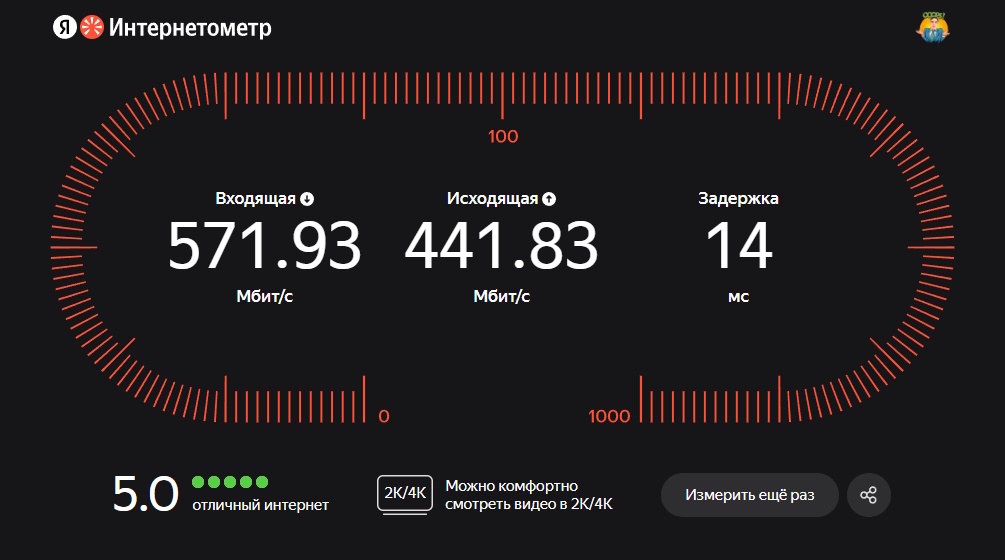Click the five green rating dots

pyautogui.click(x=230, y=482)
